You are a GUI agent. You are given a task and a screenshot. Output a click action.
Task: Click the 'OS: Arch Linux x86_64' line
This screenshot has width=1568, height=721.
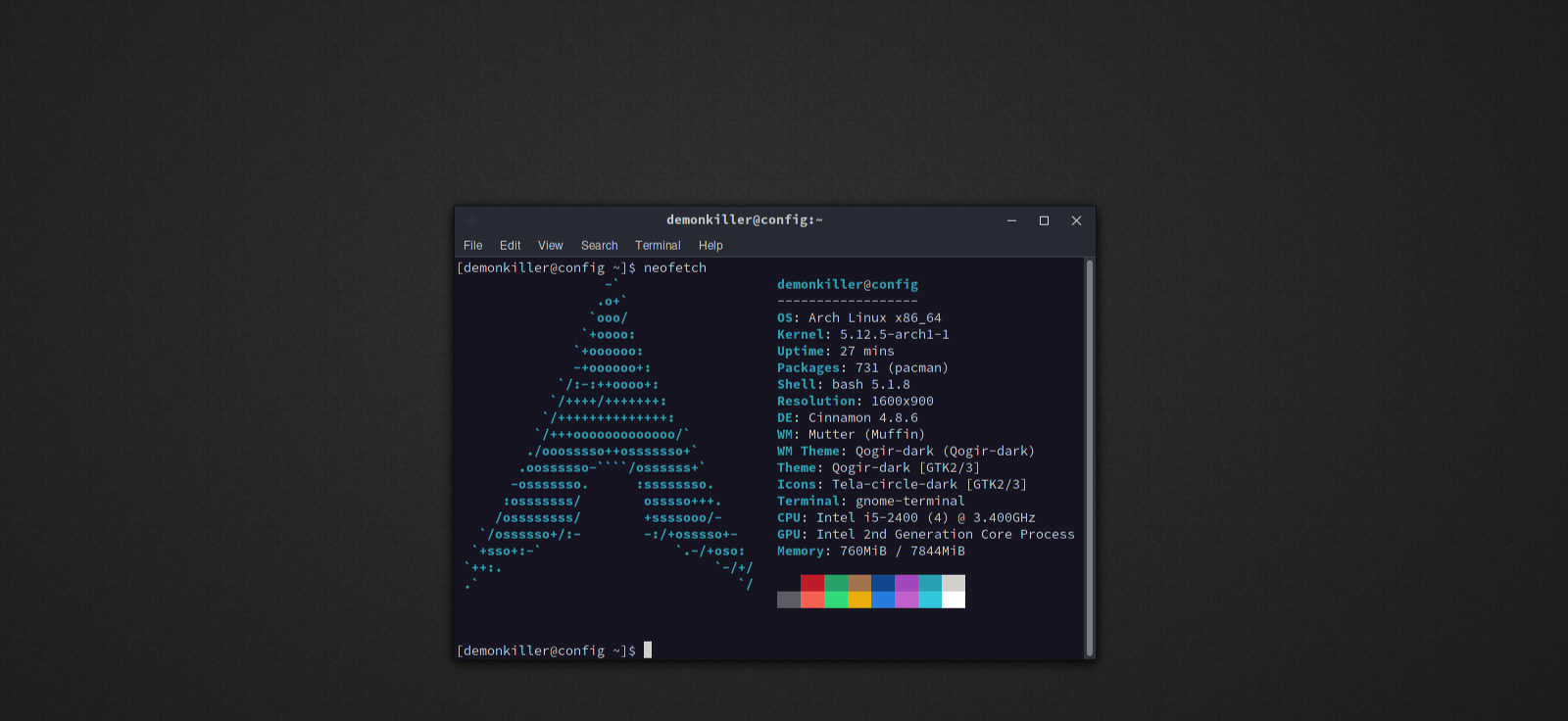point(859,317)
